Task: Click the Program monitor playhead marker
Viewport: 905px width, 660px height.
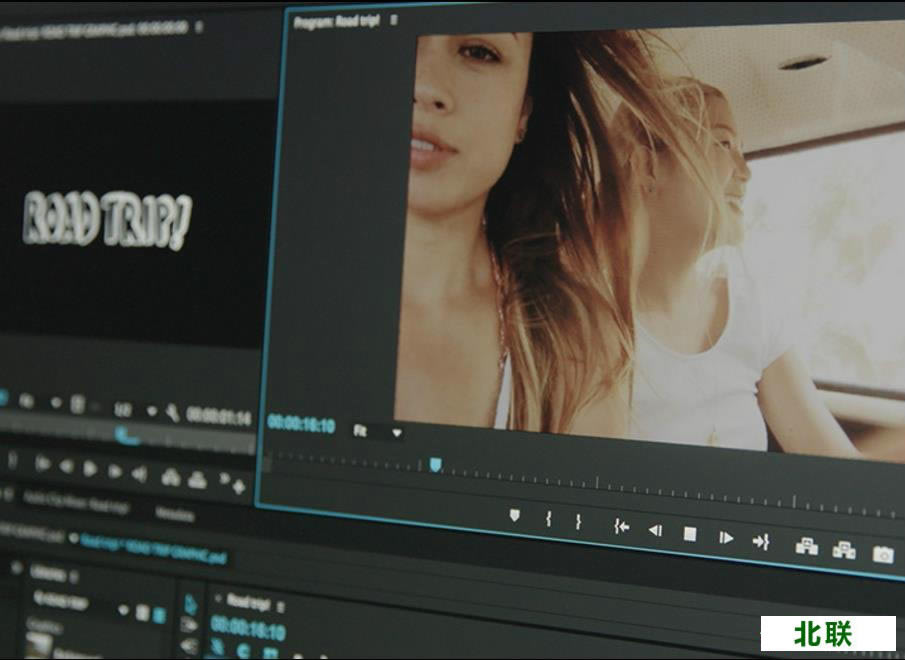Action: click(435, 464)
